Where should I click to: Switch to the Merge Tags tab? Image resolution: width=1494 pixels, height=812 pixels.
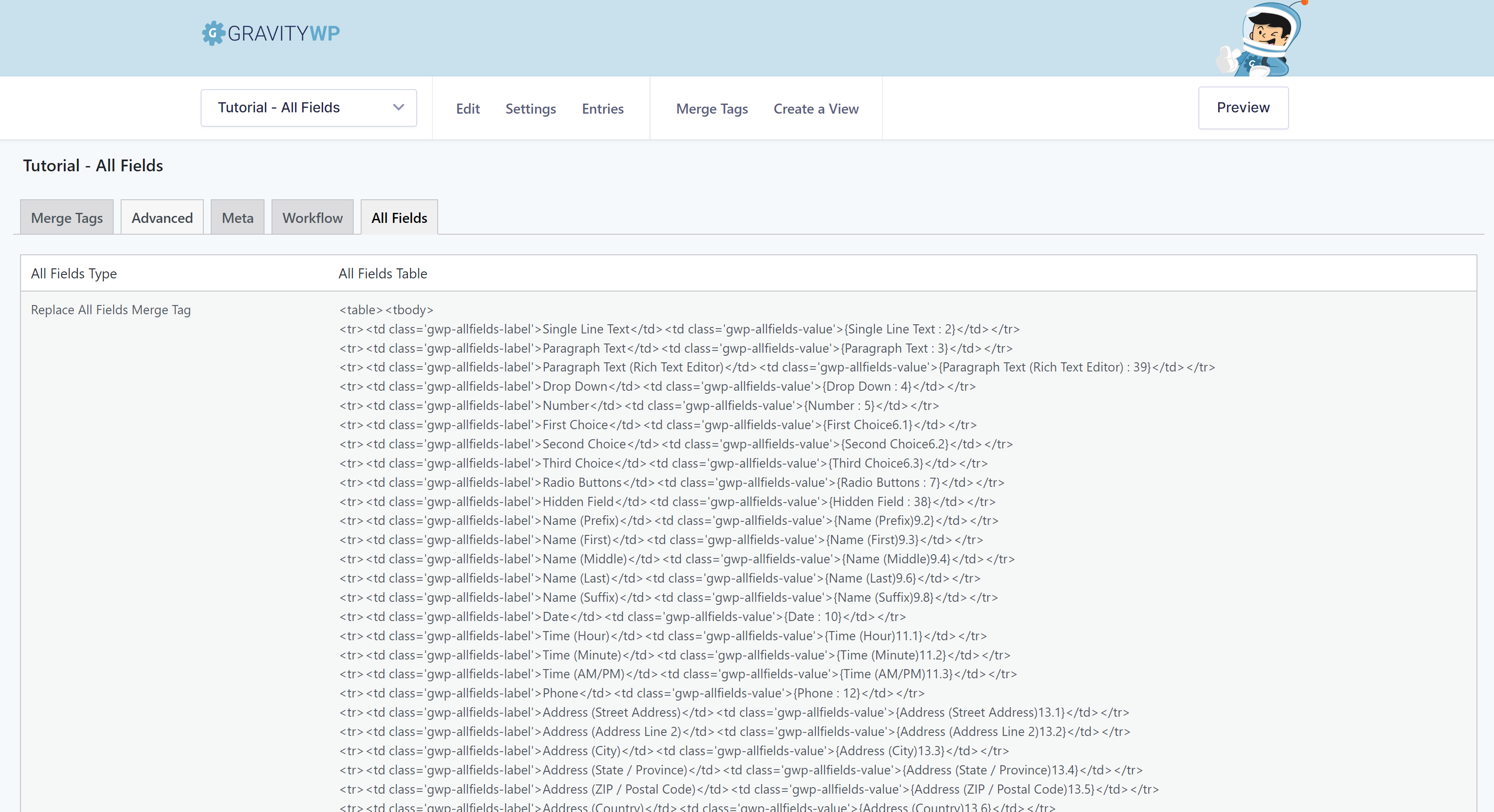click(x=67, y=217)
